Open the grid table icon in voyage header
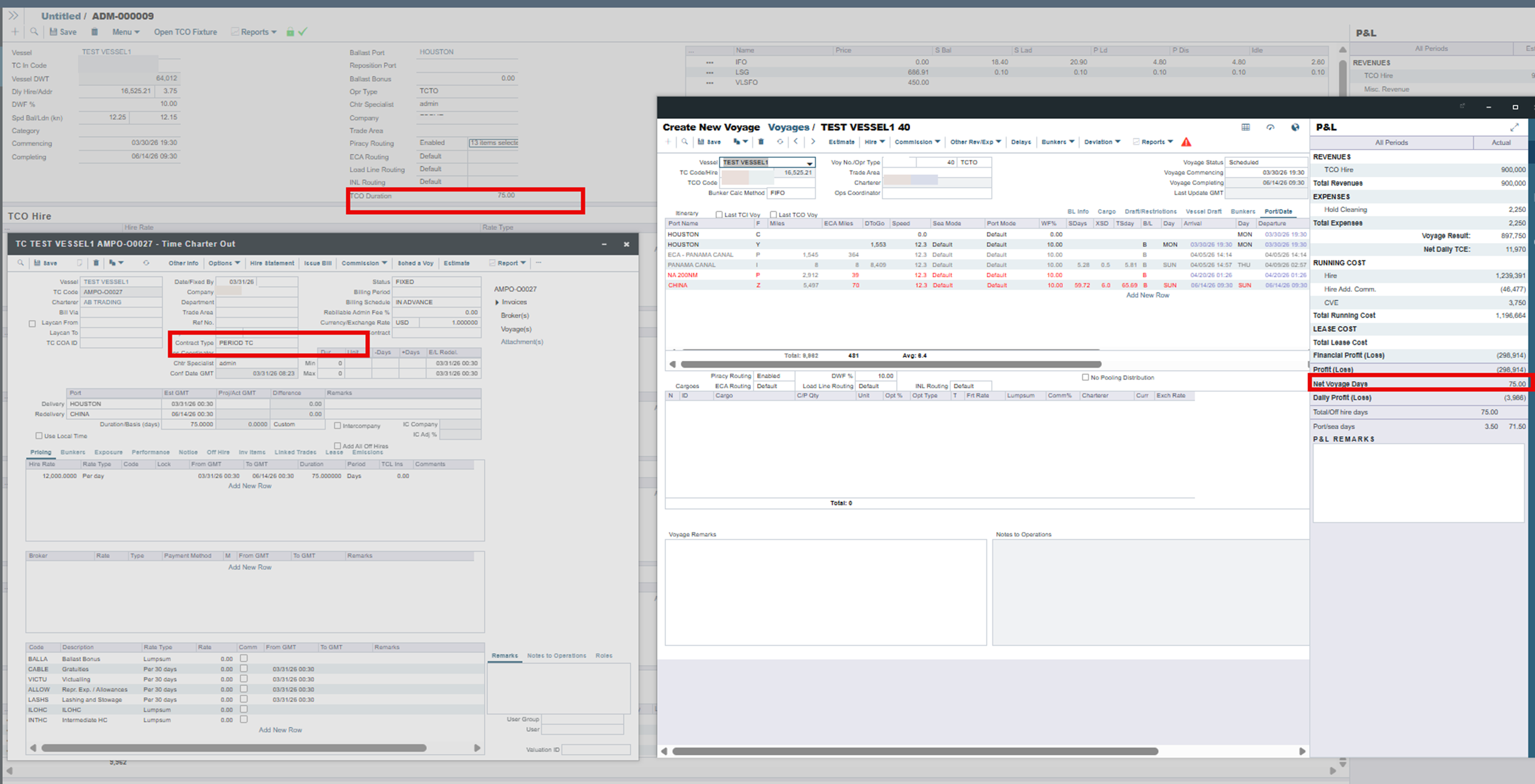The width and height of the screenshot is (1535, 784). coord(1245,127)
